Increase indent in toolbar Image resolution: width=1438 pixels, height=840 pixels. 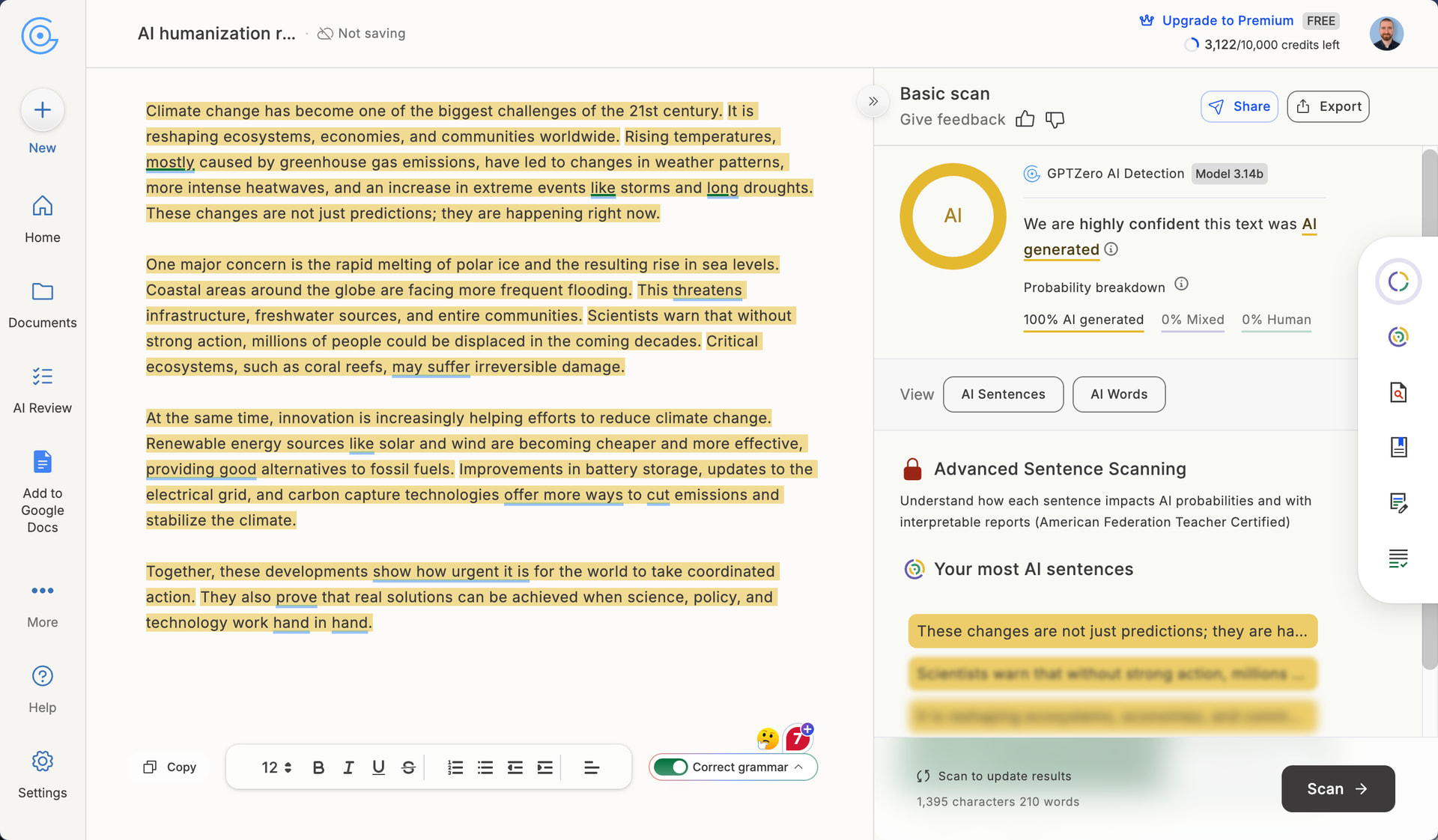(x=544, y=767)
